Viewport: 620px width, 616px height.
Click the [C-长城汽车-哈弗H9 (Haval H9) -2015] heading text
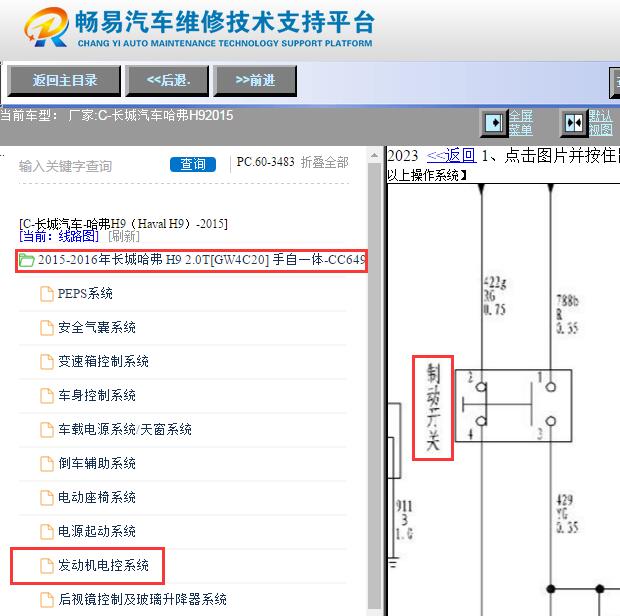tap(123, 224)
